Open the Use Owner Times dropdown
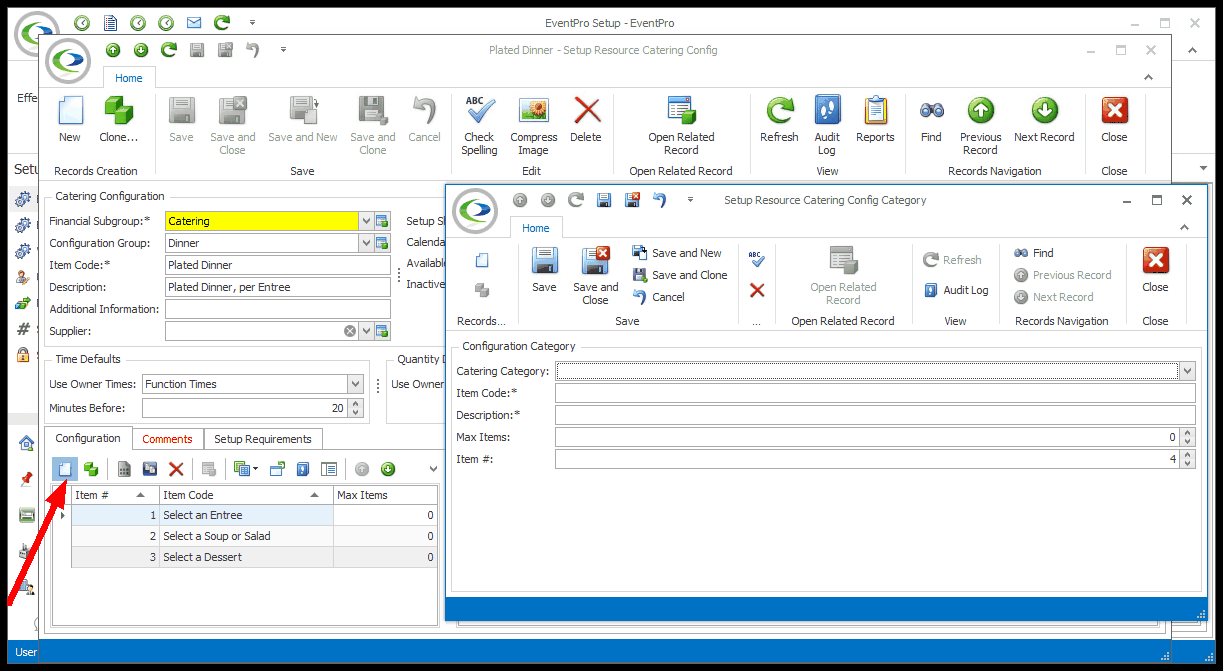Screen dimensions: 1223x671 [x=355, y=384]
